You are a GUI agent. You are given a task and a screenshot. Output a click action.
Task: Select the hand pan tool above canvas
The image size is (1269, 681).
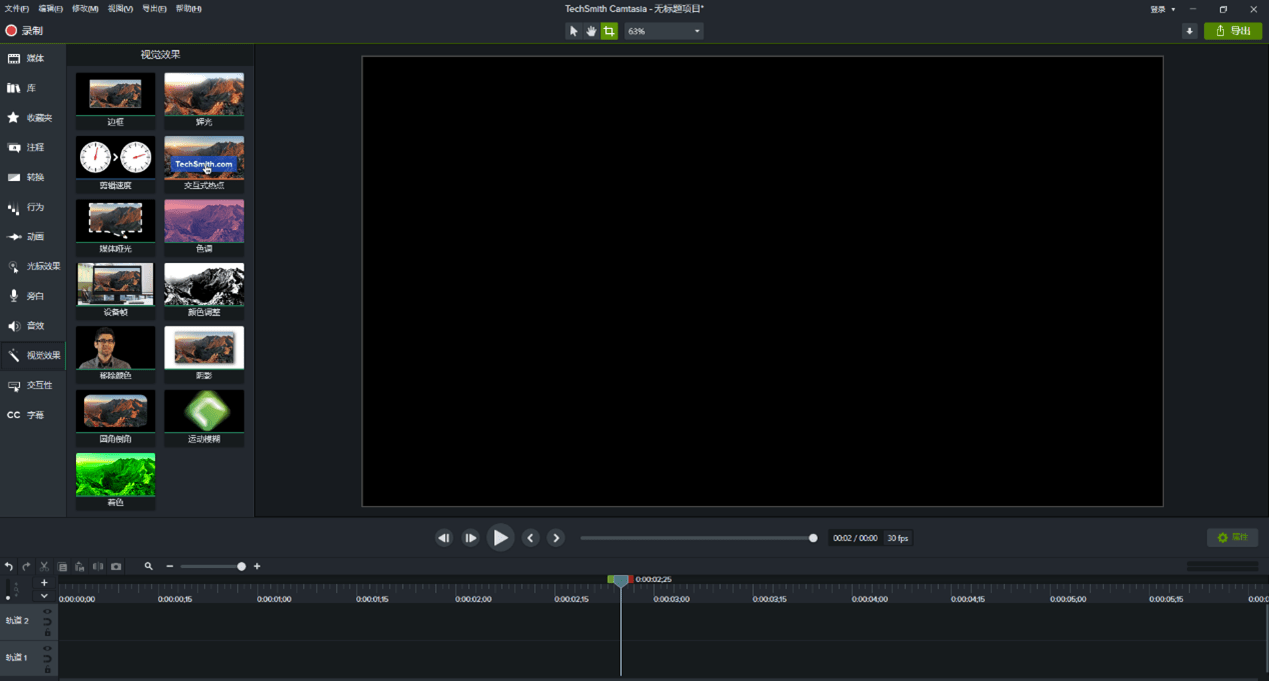pos(591,31)
